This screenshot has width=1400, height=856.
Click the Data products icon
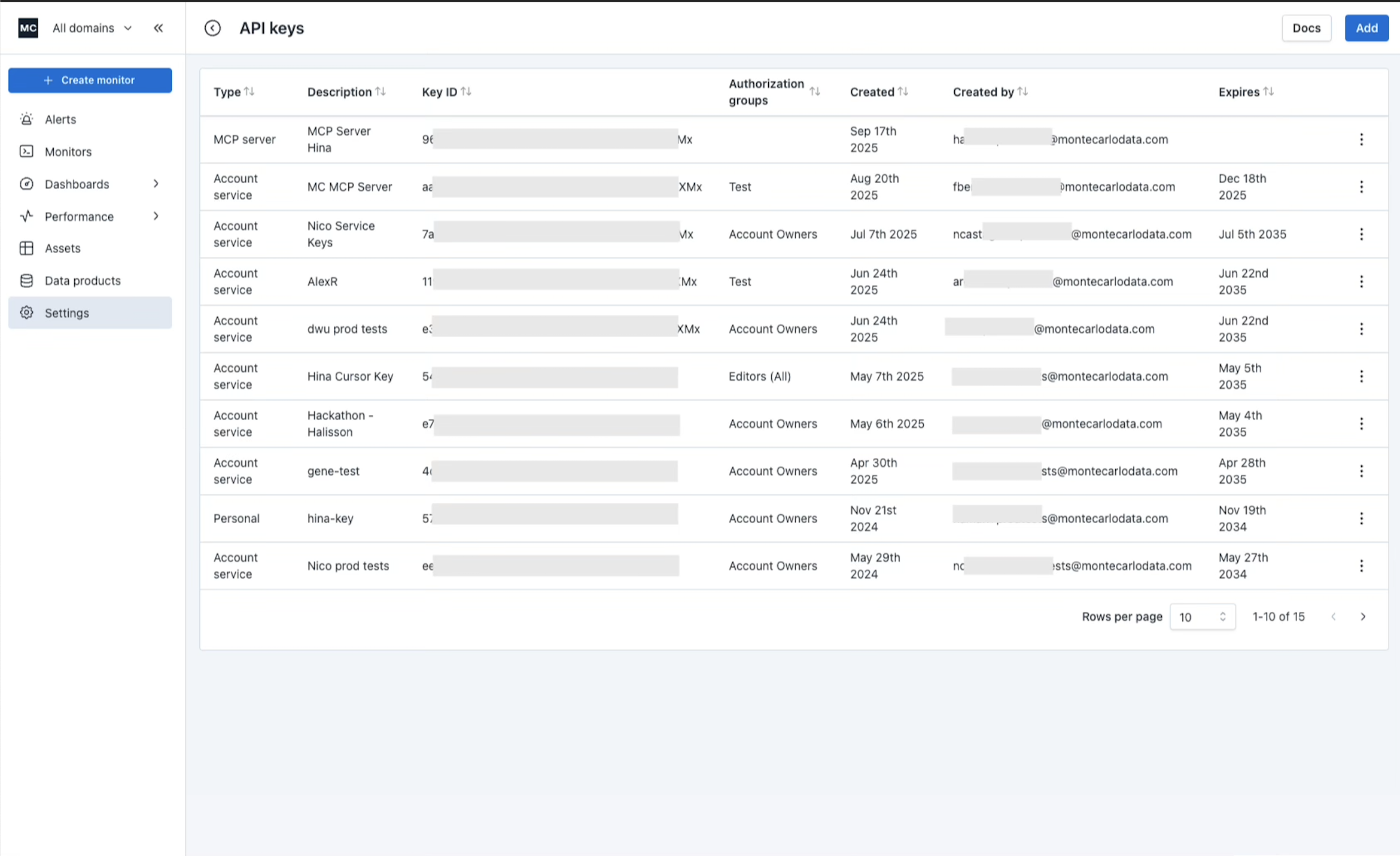26,281
